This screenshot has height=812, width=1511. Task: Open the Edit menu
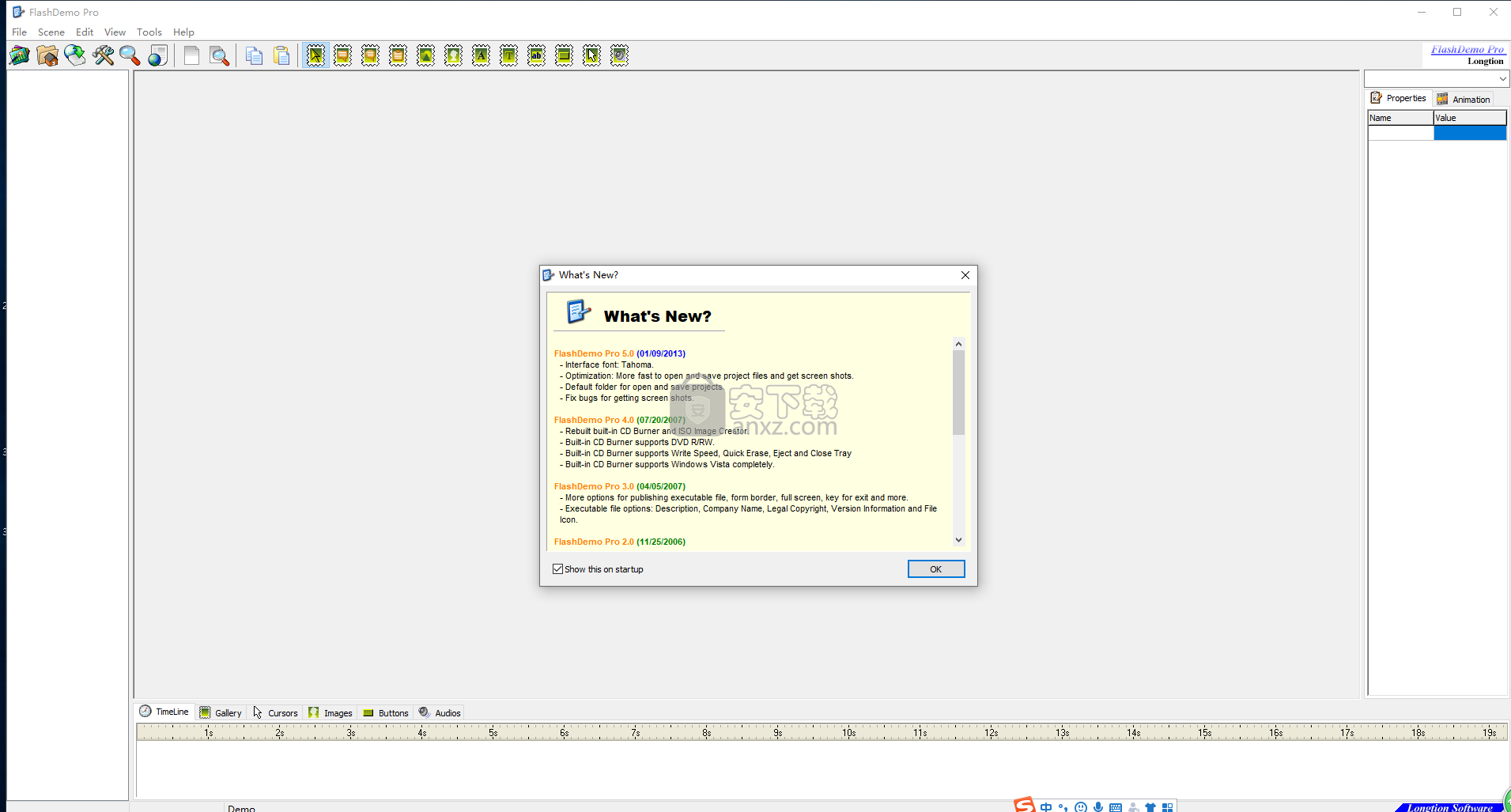85,32
